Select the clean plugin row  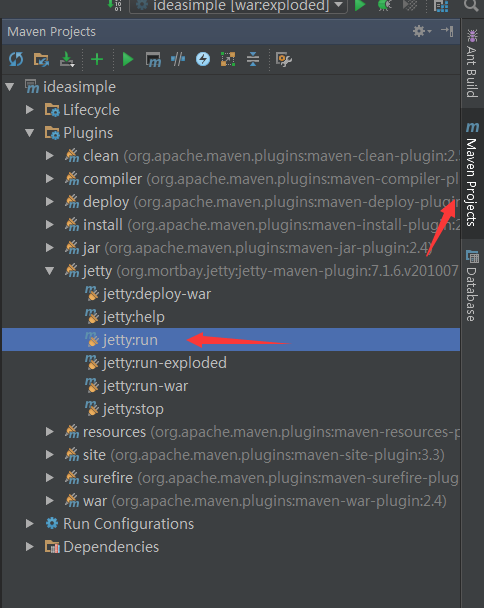(231, 156)
